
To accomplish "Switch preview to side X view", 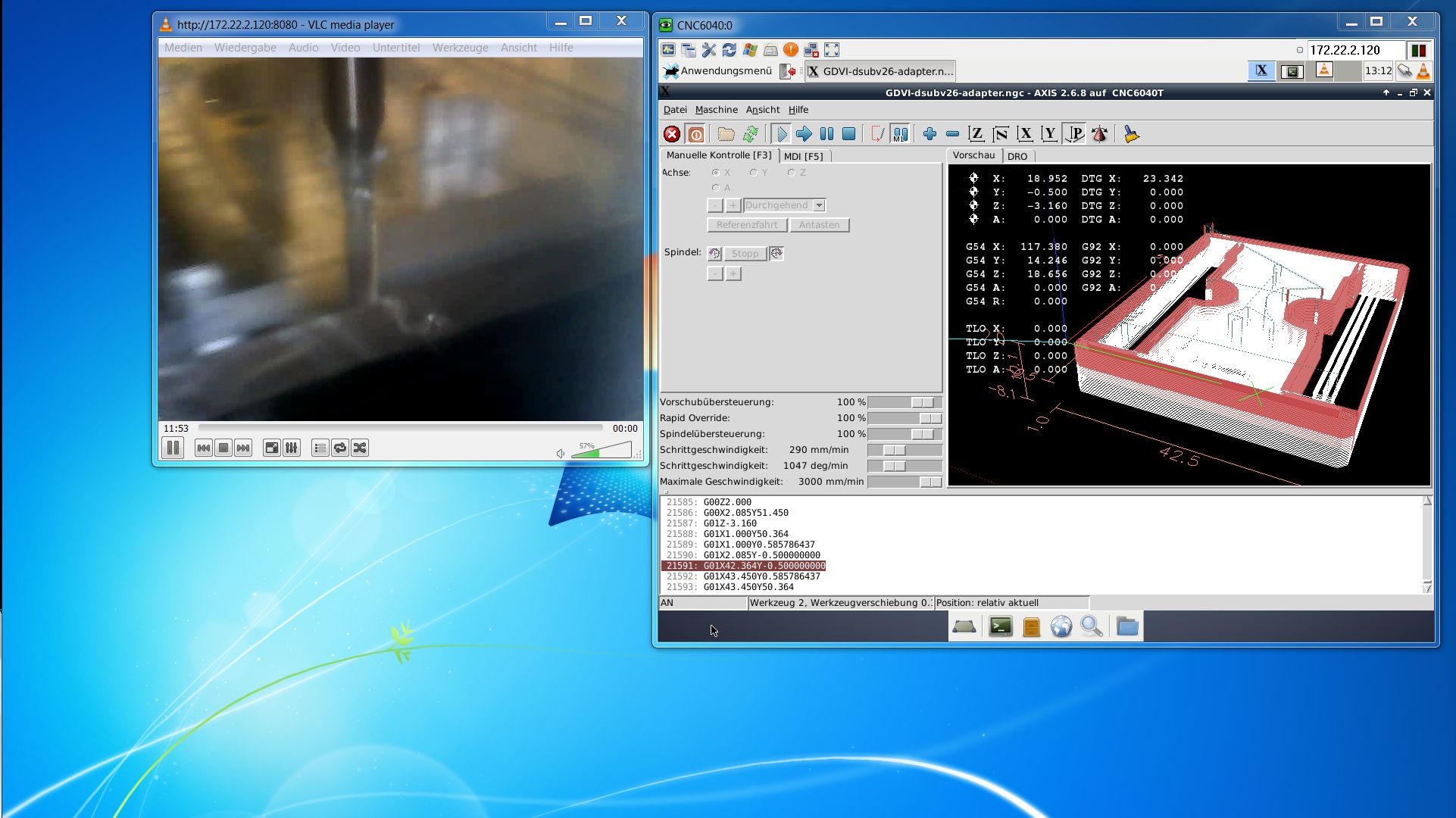I will tap(1025, 134).
